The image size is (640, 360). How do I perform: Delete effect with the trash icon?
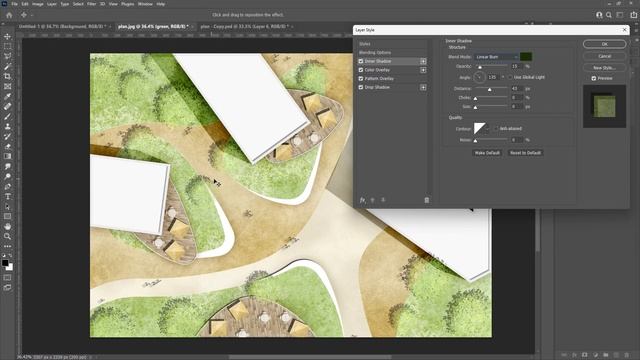tap(427, 200)
